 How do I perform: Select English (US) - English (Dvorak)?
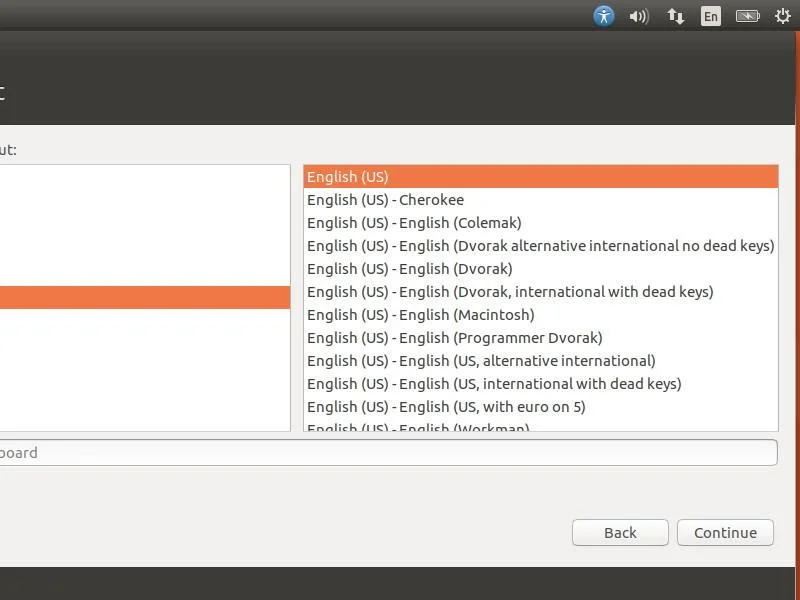pyautogui.click(x=541, y=268)
